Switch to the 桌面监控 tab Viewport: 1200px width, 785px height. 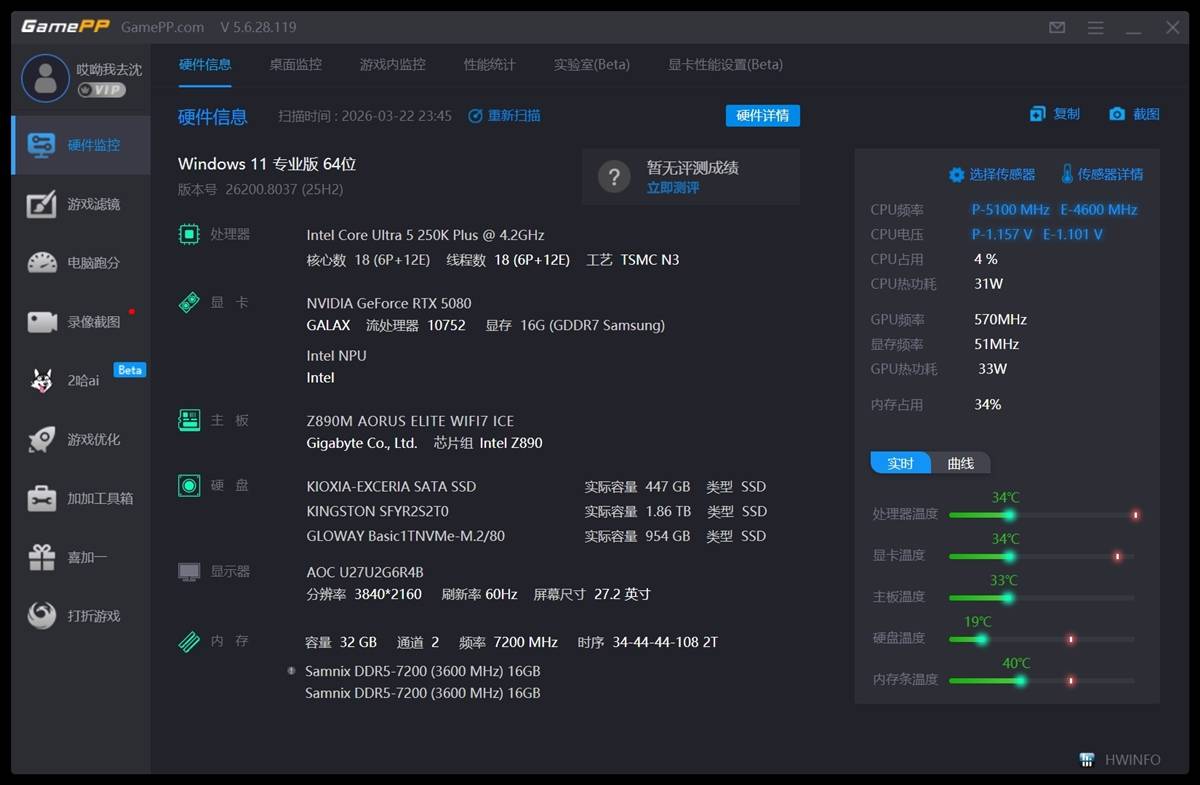click(x=295, y=65)
